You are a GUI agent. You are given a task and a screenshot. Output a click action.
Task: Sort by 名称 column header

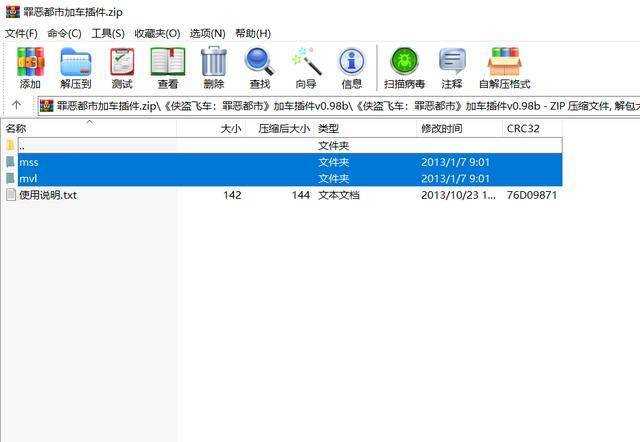pyautogui.click(x=90, y=129)
